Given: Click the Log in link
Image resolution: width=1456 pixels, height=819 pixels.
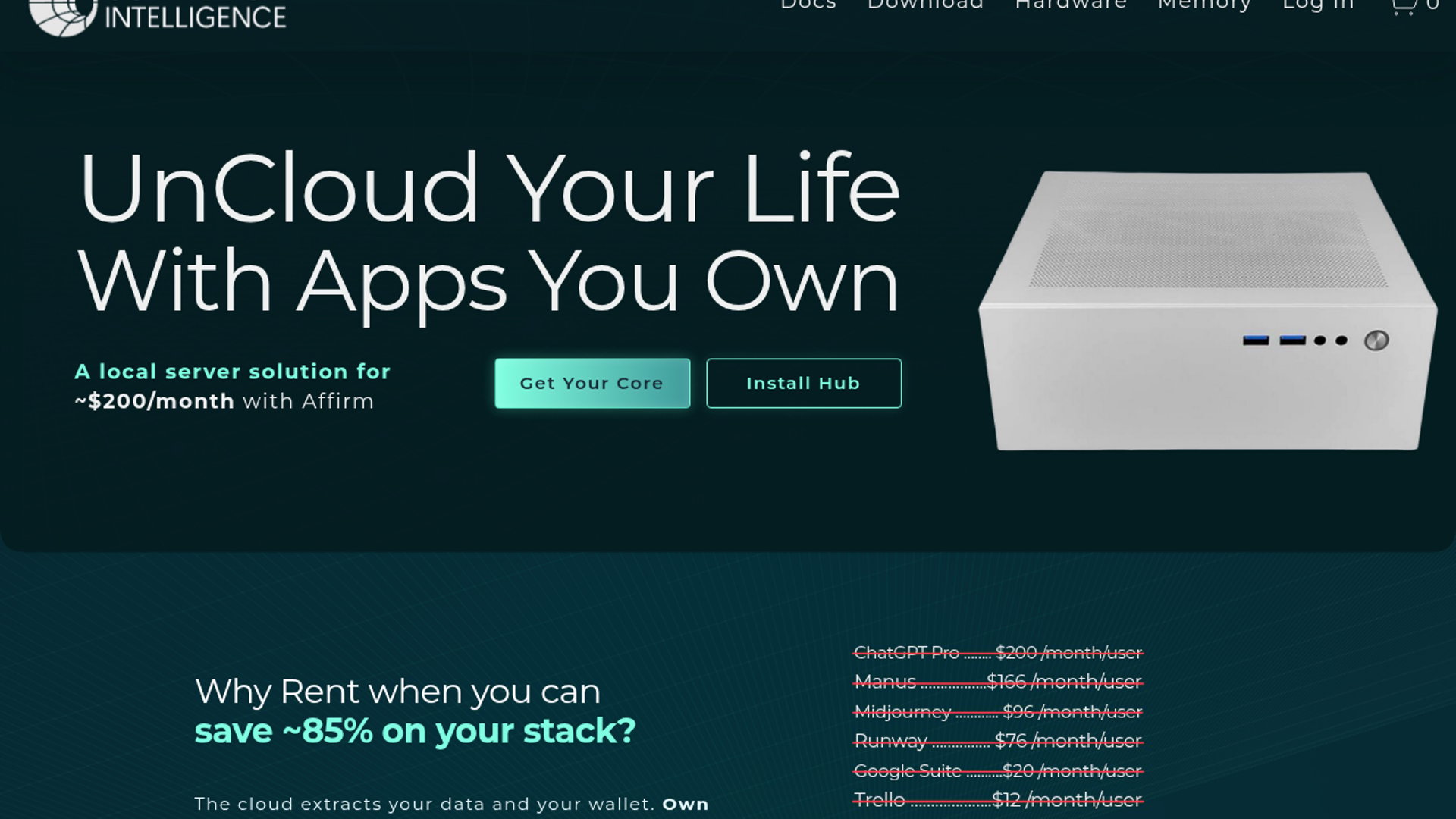Looking at the screenshot, I should pyautogui.click(x=1318, y=5).
